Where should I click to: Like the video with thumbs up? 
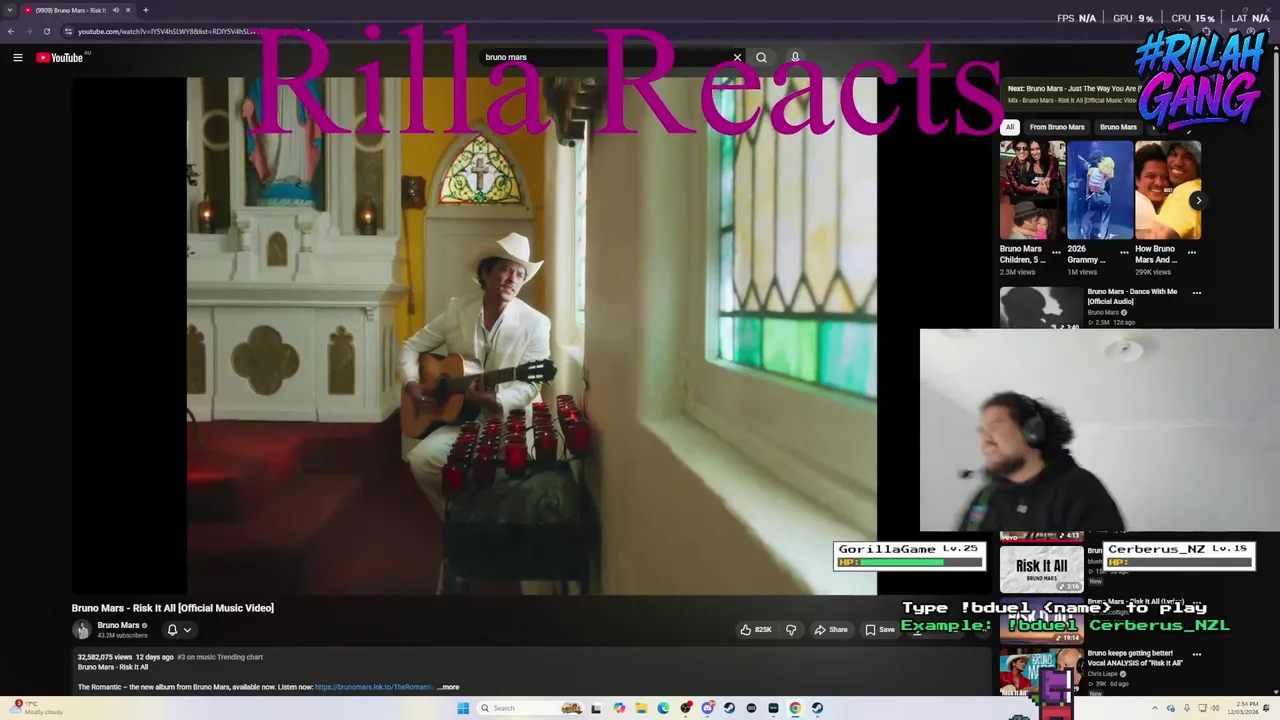click(x=756, y=629)
